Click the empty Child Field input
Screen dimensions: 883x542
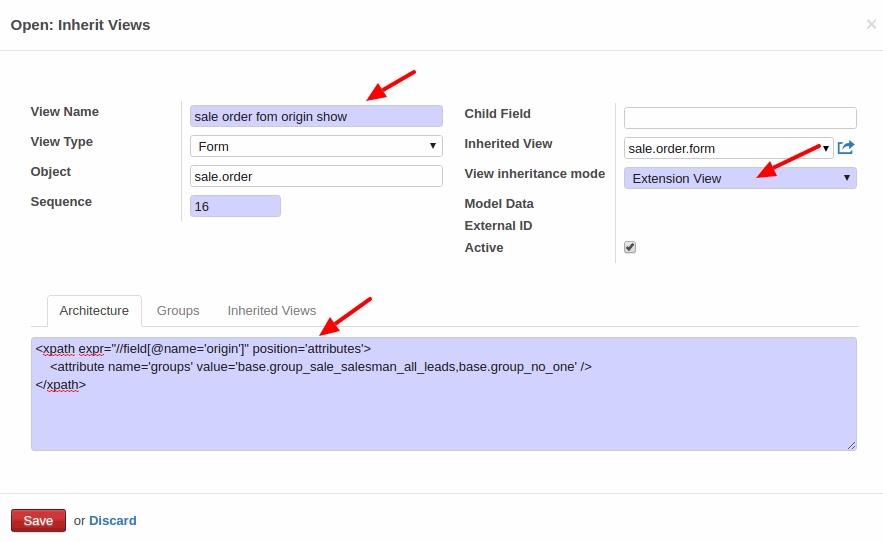pos(740,118)
